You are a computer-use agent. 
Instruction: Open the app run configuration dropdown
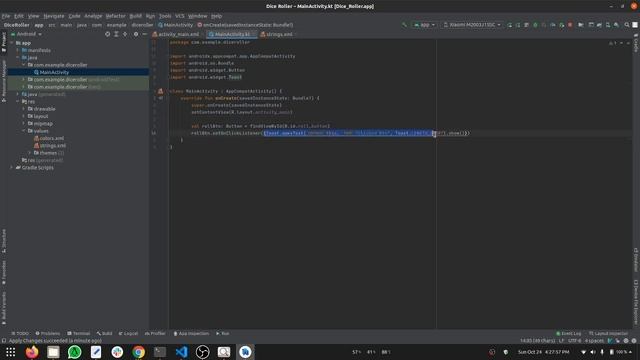pos(424,25)
